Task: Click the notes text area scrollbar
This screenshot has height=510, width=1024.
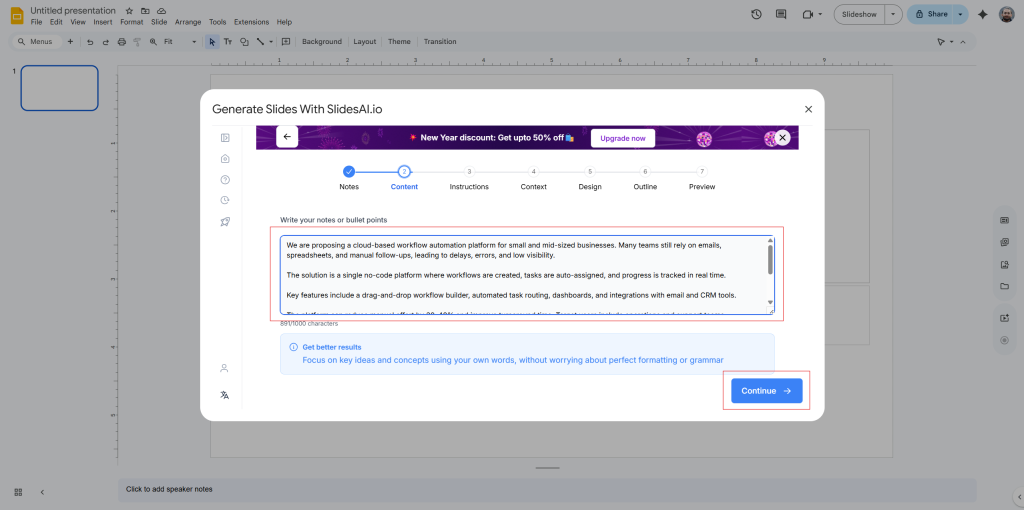Action: pos(769,260)
